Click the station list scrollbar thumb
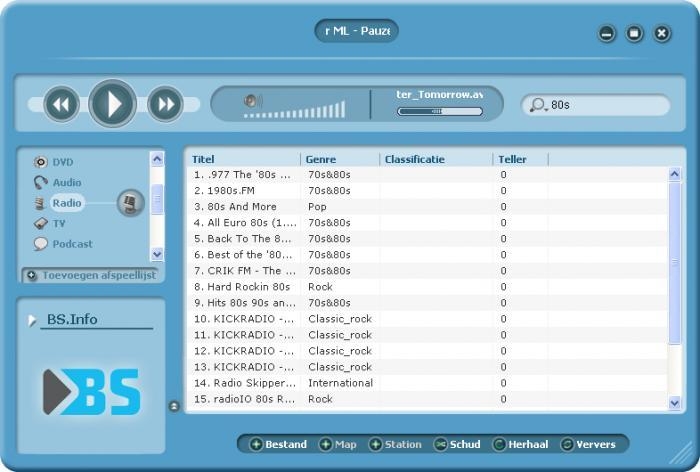 tap(675, 263)
